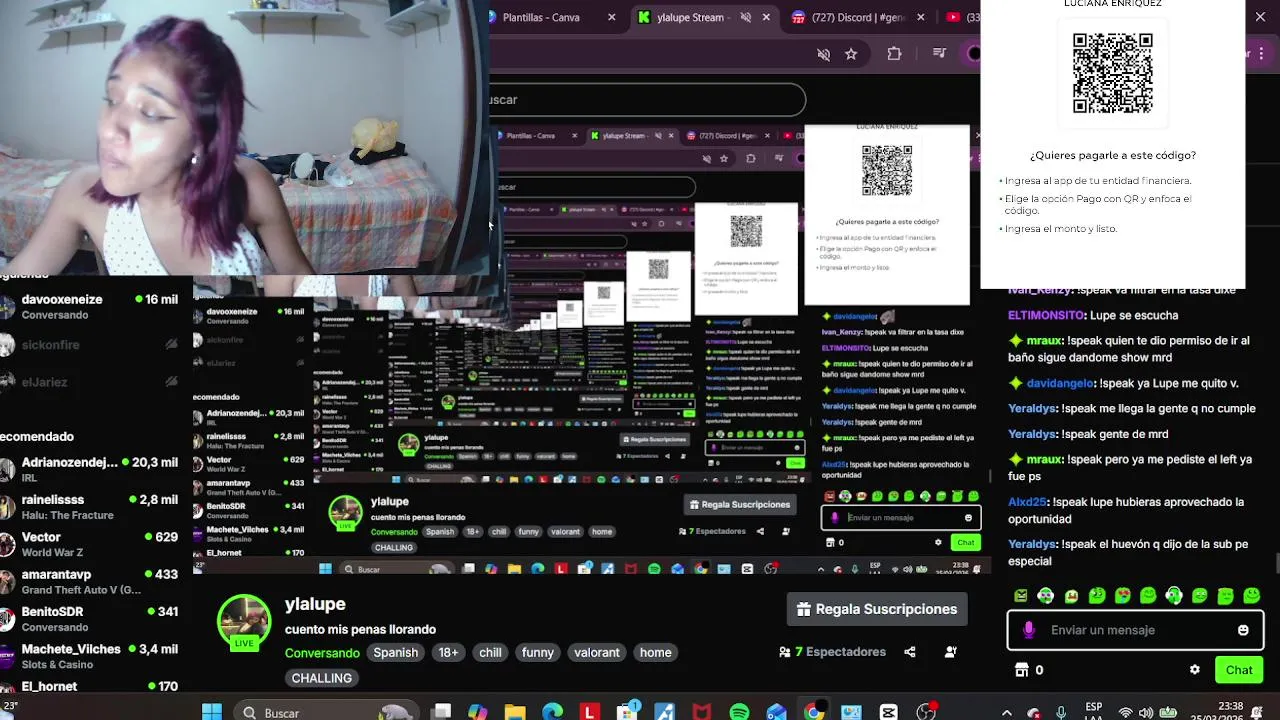Open browser extensions puzzle icon
This screenshot has height=720, width=1280.
[x=894, y=54]
